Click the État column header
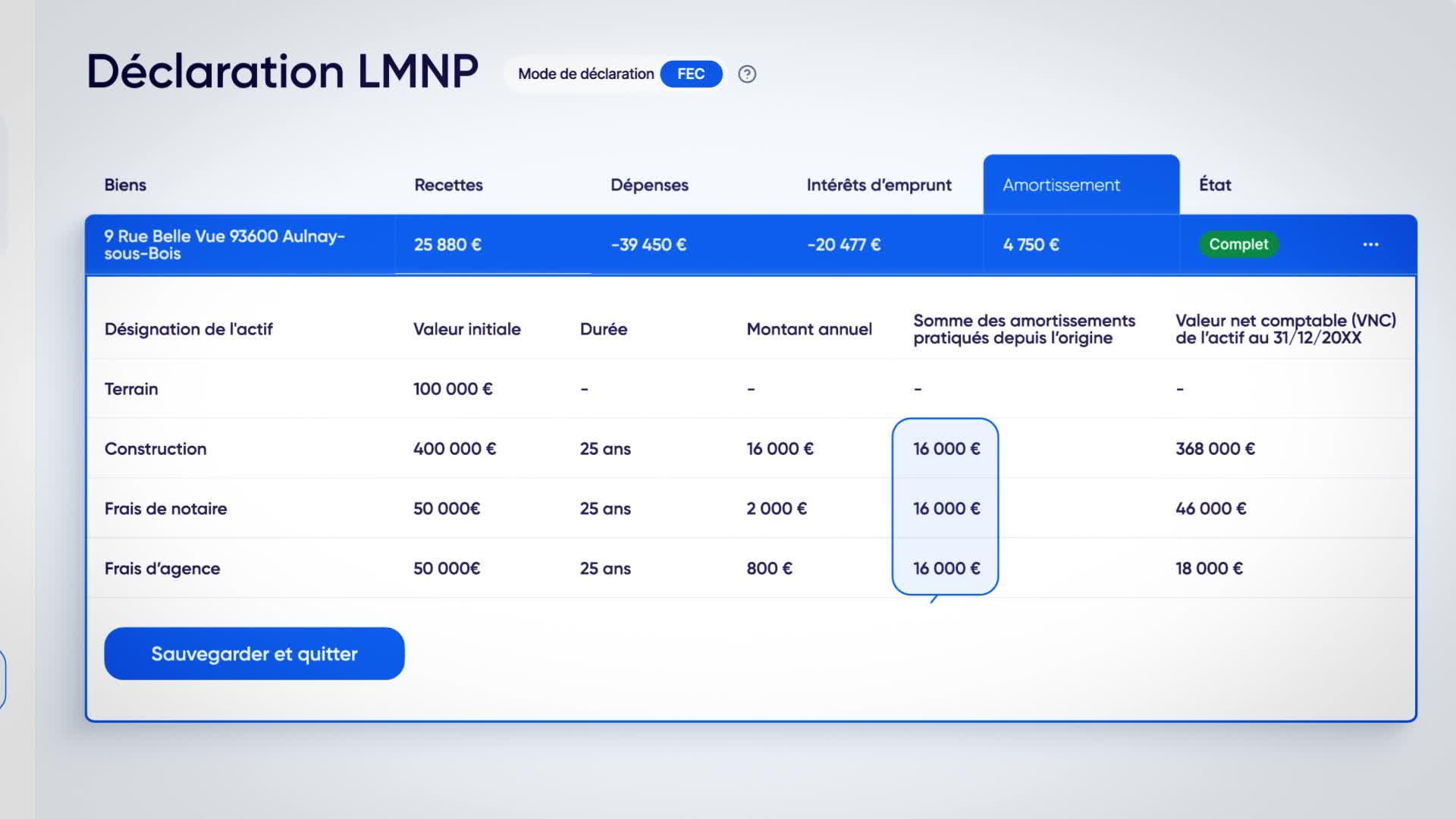The image size is (1456, 819). point(1215,185)
